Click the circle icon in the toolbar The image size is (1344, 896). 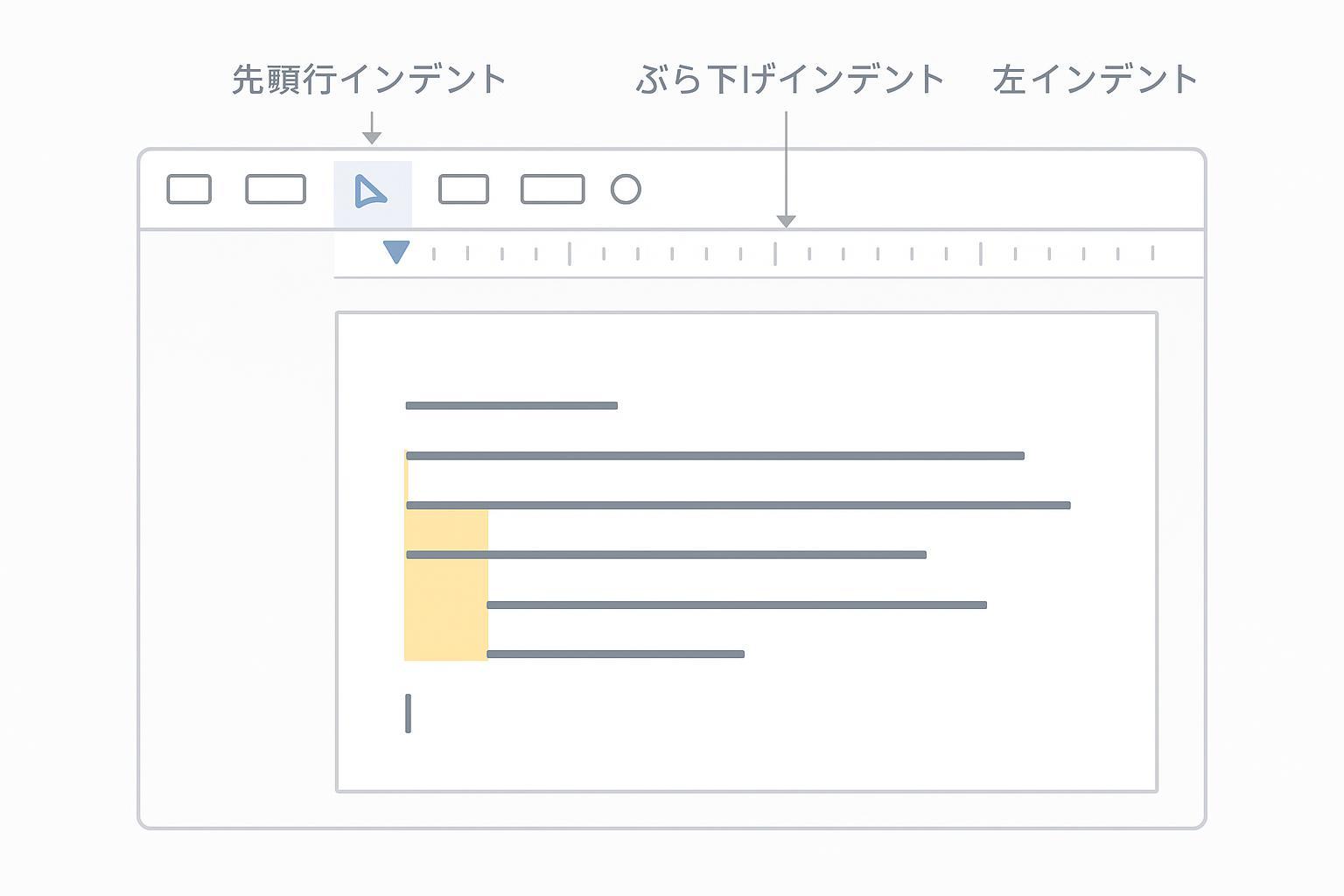coord(626,189)
